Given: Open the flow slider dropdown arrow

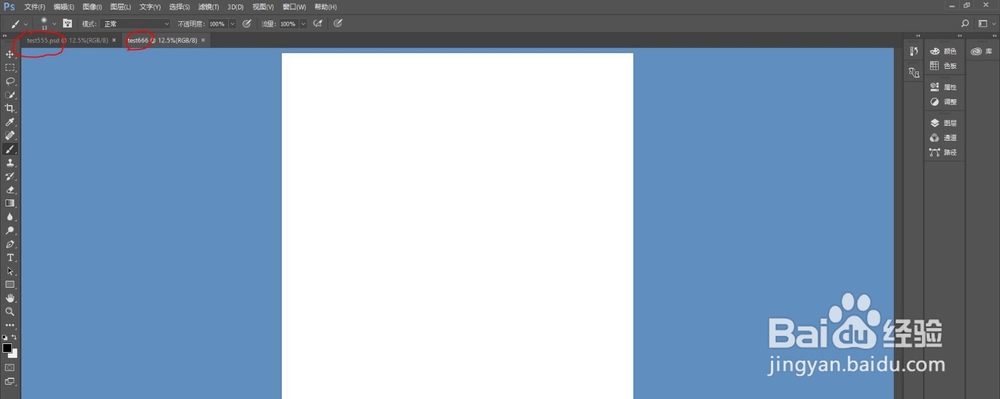Looking at the screenshot, I should [x=303, y=24].
